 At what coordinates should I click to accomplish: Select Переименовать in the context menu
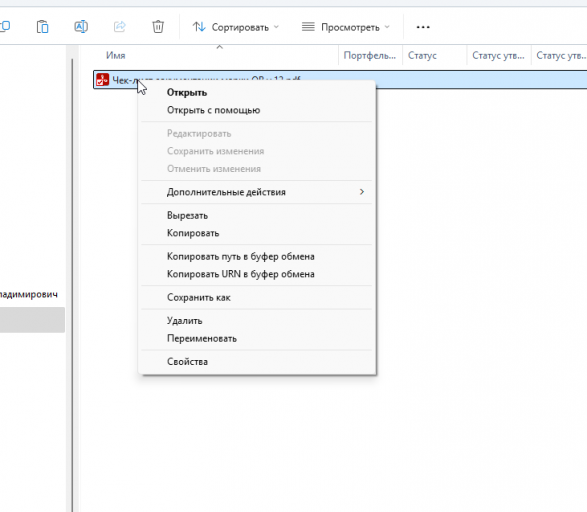tap(257, 338)
